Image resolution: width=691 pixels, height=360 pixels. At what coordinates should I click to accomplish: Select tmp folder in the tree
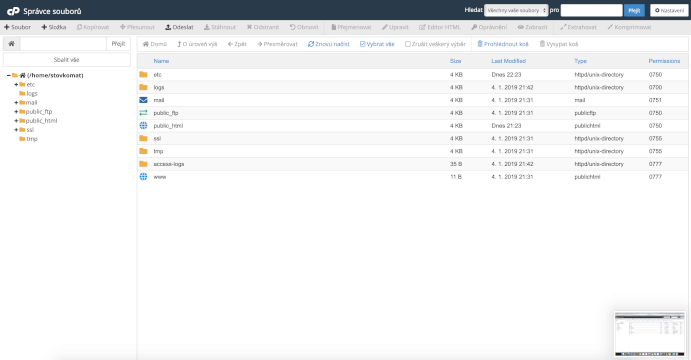click(32, 139)
